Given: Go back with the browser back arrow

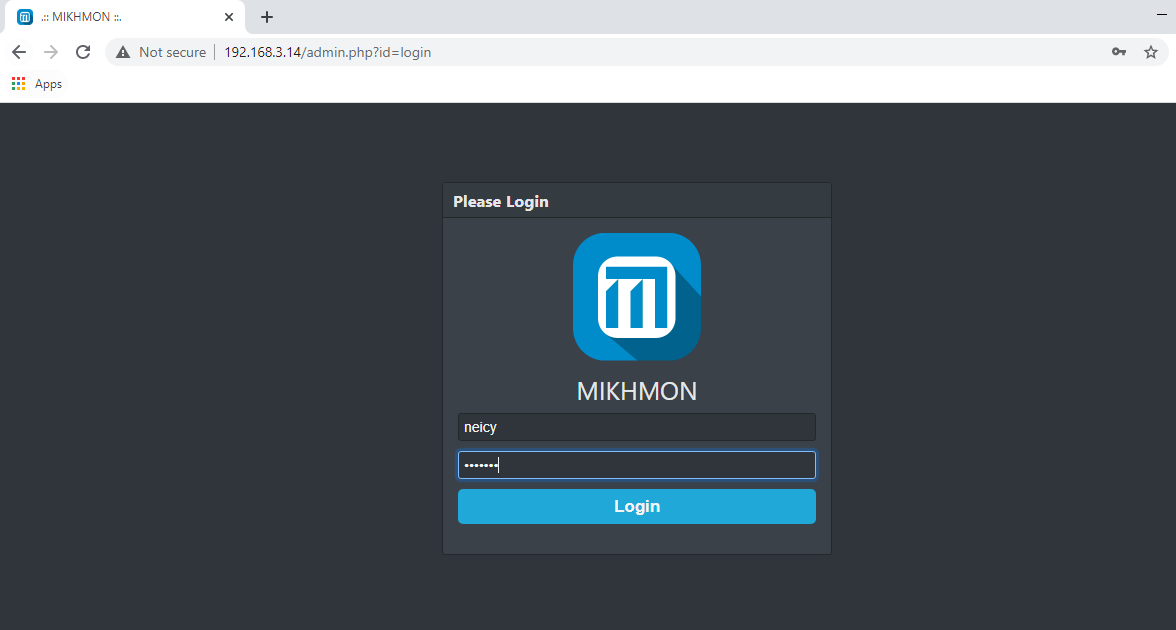Looking at the screenshot, I should pos(19,52).
